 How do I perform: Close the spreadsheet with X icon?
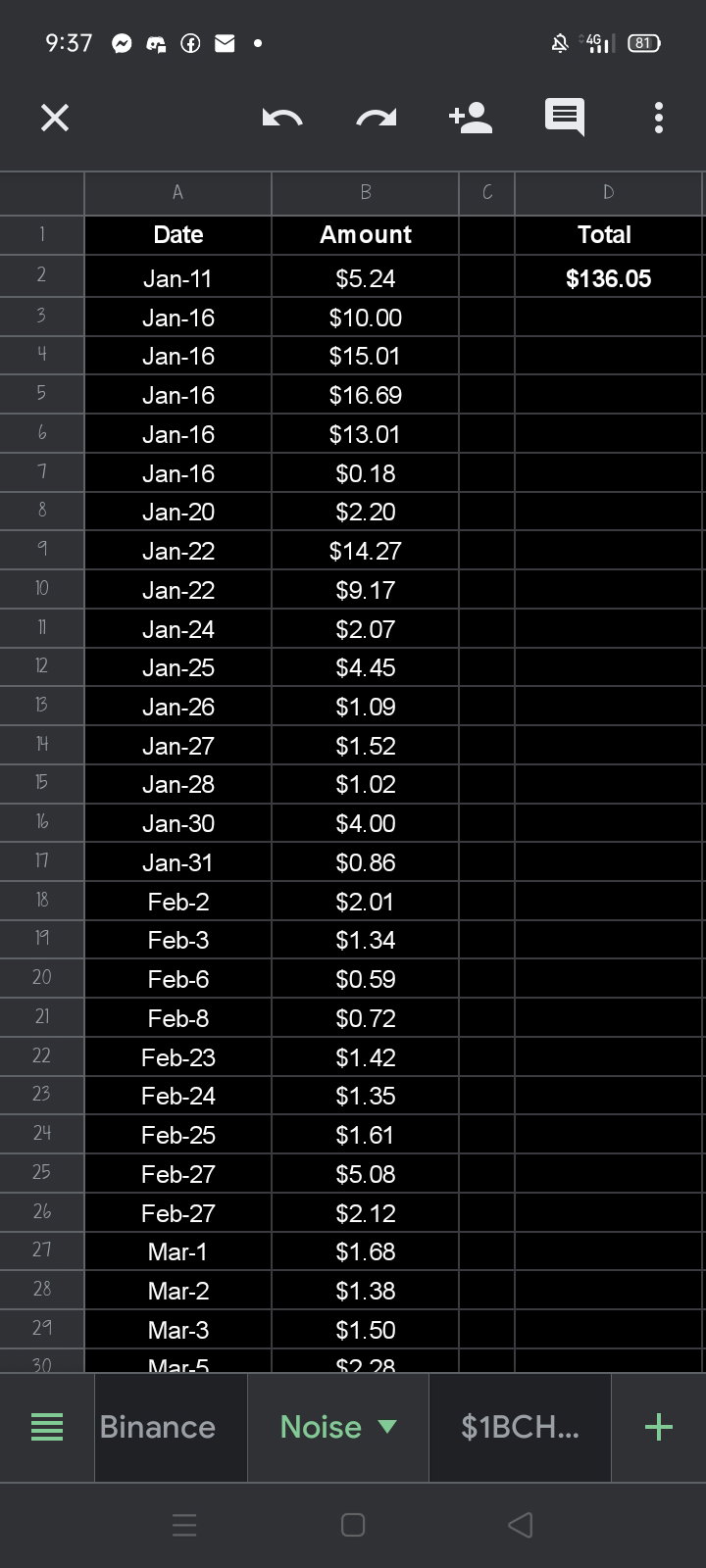(x=55, y=119)
